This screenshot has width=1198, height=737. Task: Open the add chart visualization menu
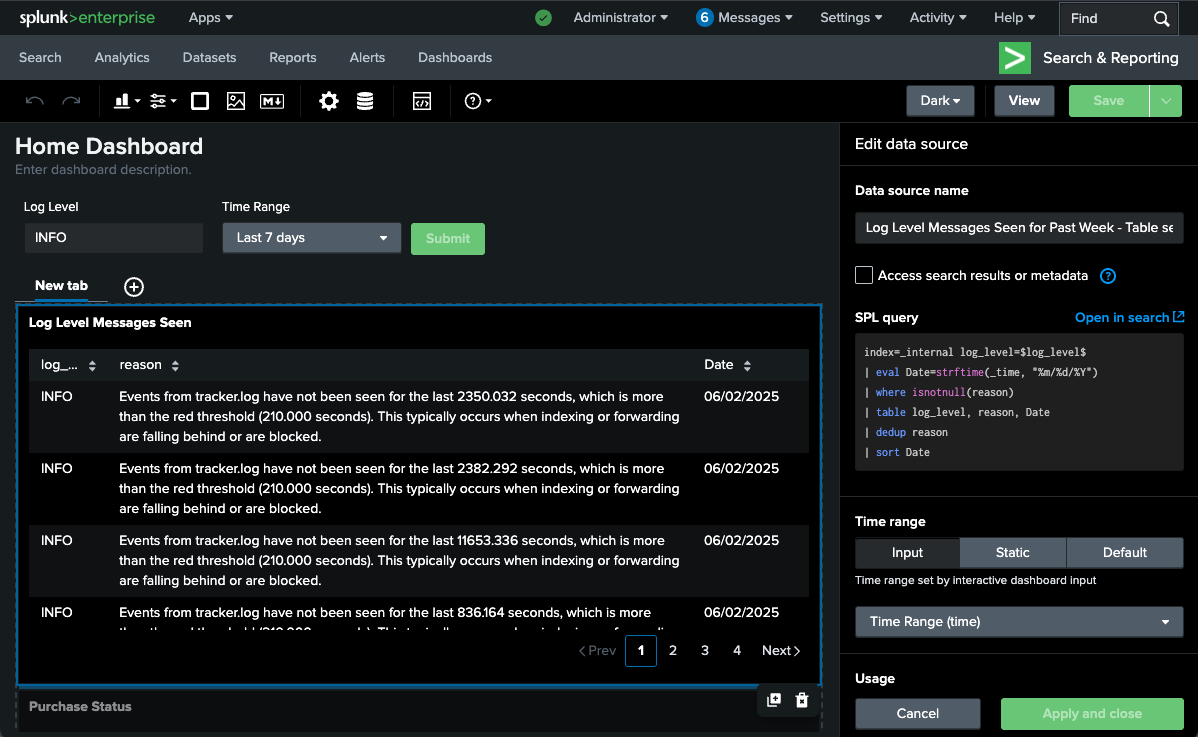(127, 101)
